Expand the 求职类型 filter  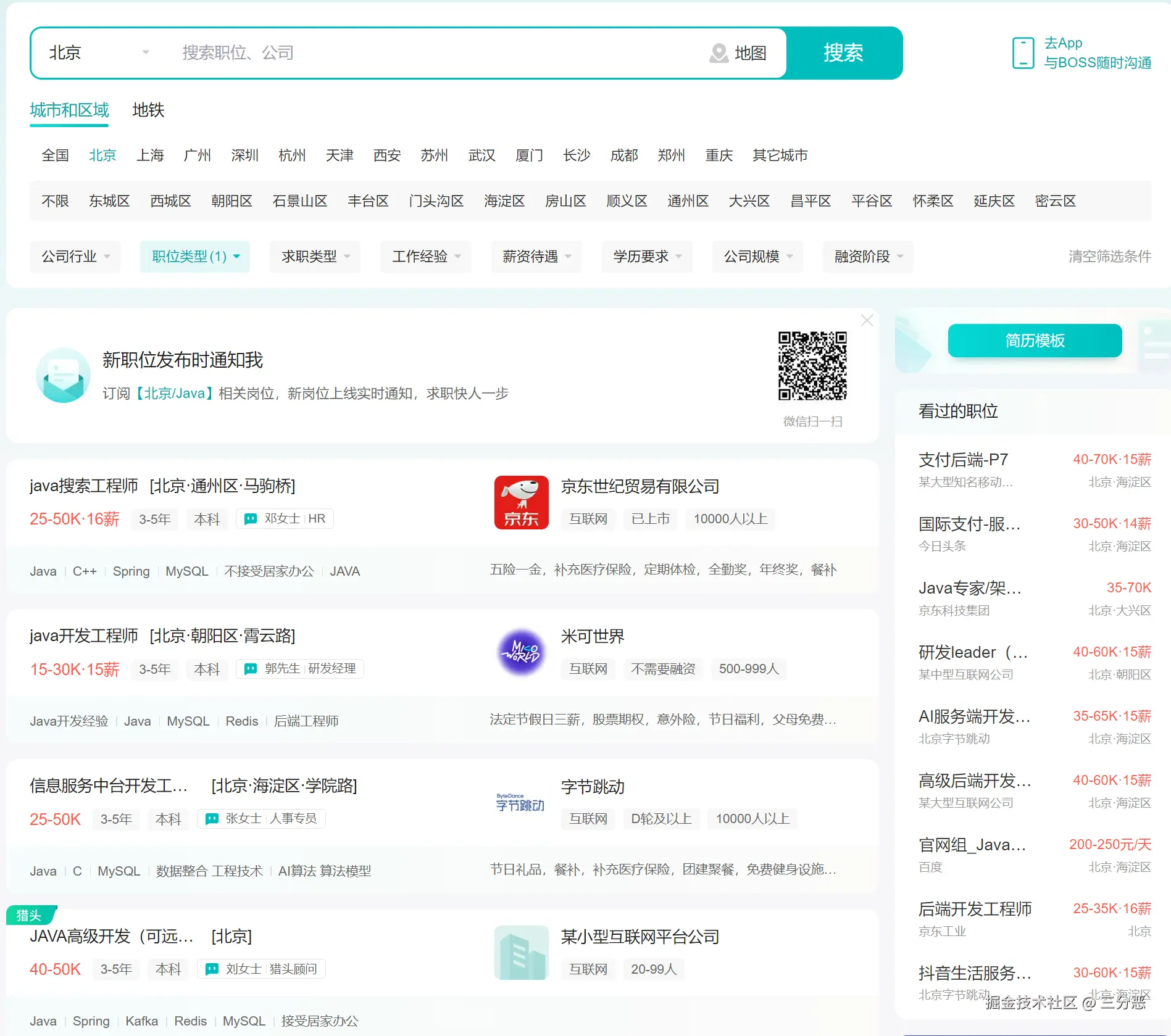point(315,256)
